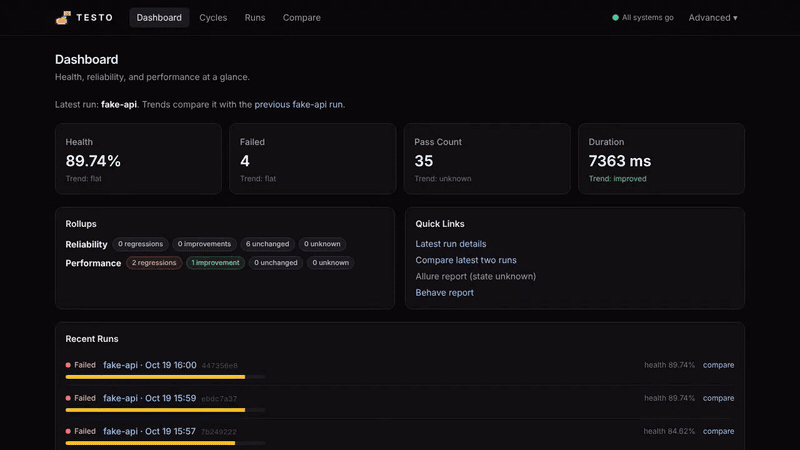Click the Failed label of the 16:00 run

click(85, 365)
